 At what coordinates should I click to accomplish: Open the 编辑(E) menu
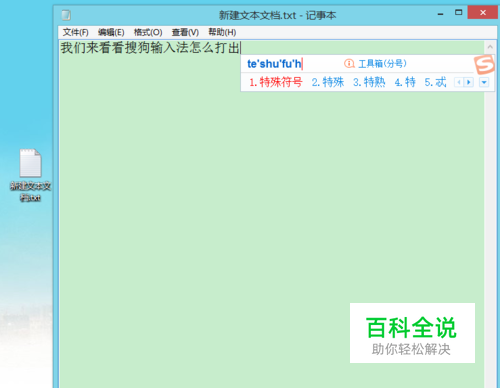(111, 32)
